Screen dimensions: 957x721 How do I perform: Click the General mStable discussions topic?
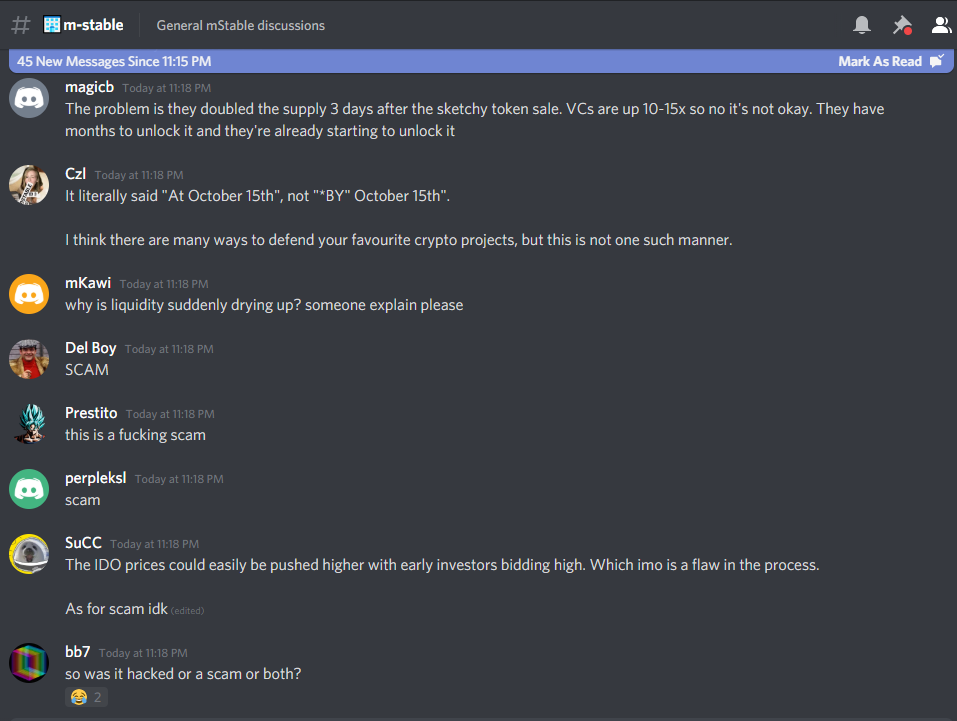tap(240, 25)
